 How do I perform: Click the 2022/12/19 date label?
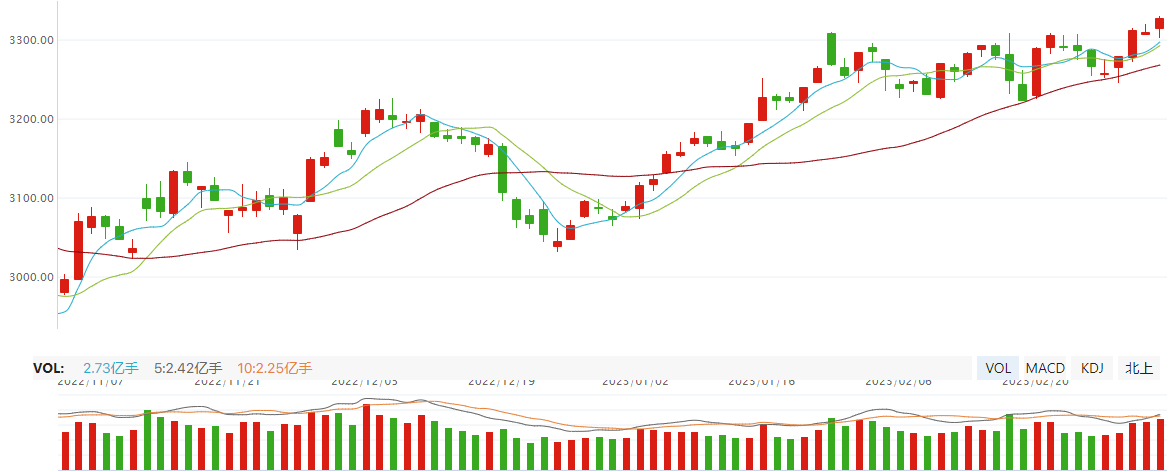(x=502, y=381)
